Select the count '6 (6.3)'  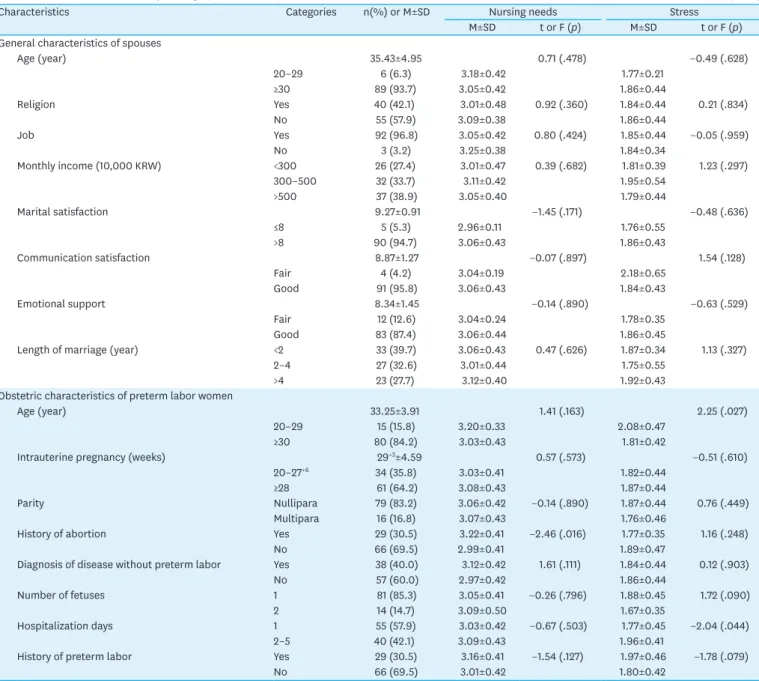tap(395, 74)
